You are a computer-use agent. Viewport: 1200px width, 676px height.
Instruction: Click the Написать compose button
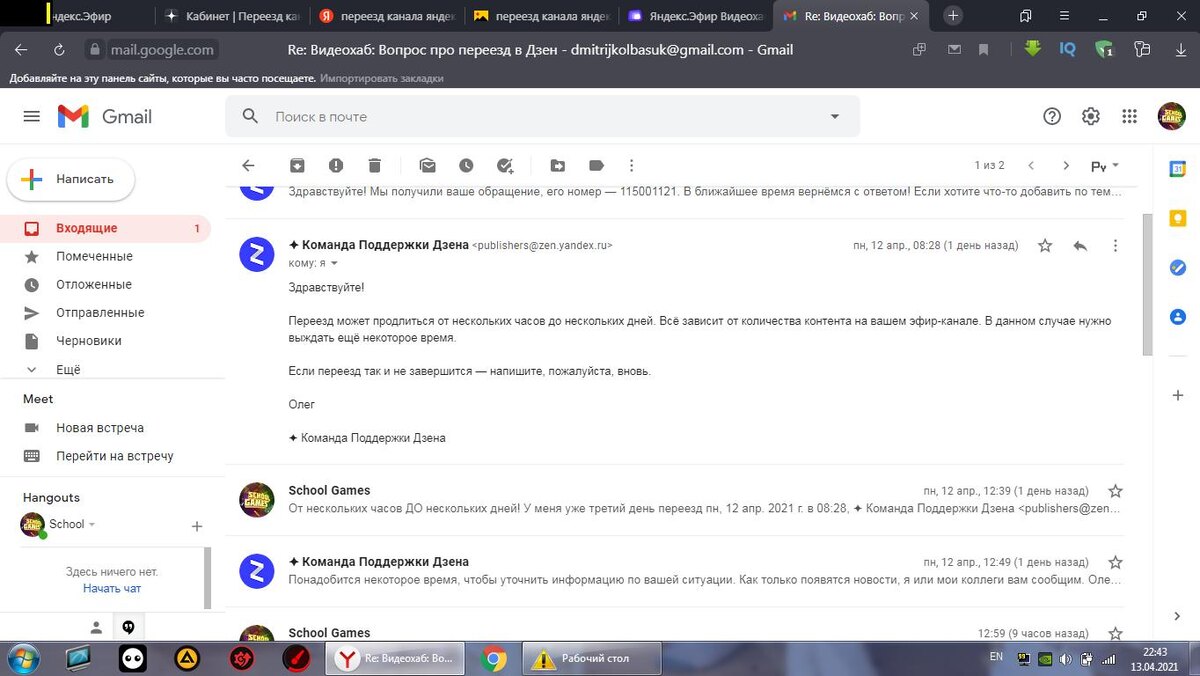pos(71,179)
